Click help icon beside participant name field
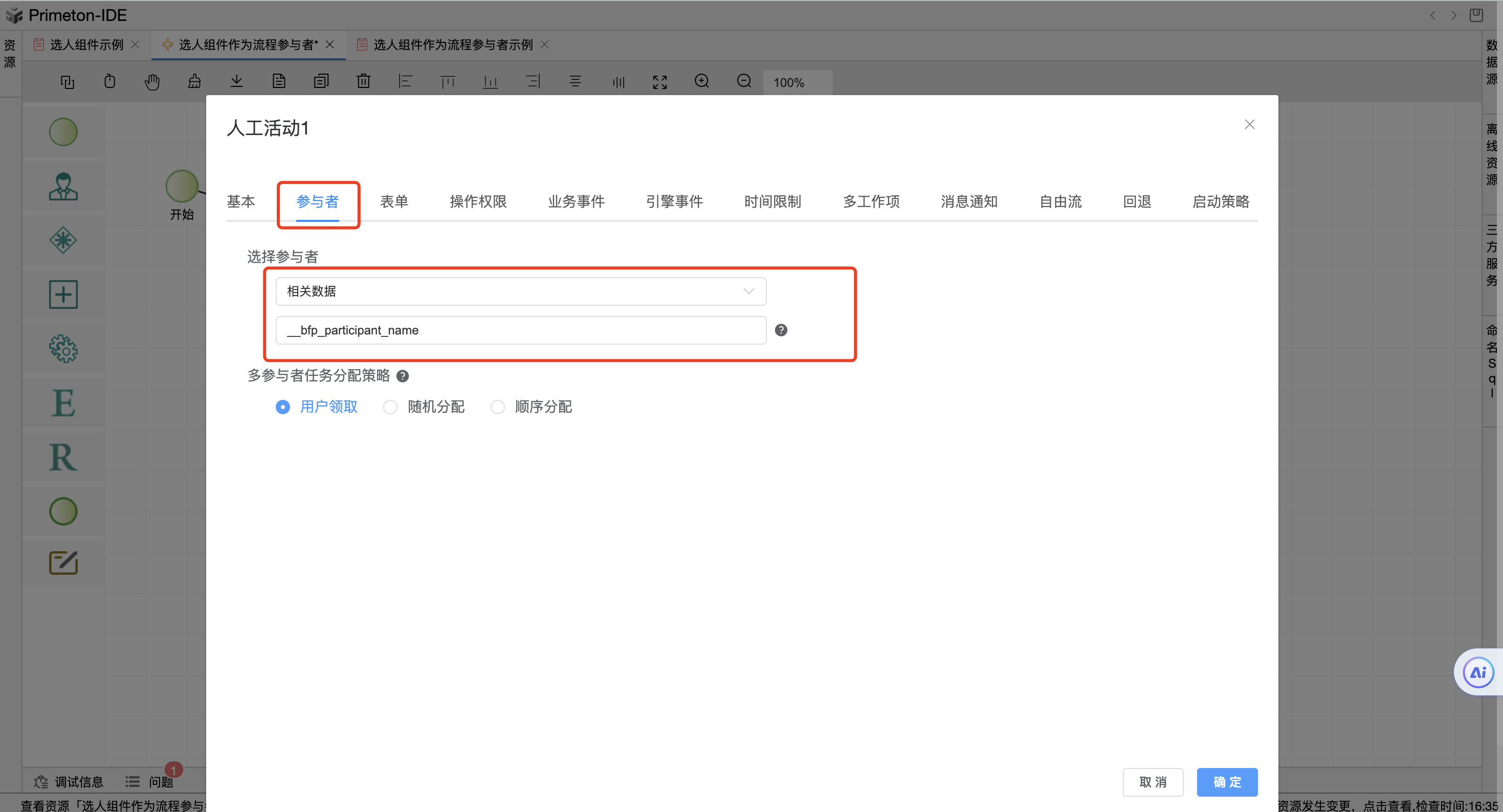Image resolution: width=1503 pixels, height=812 pixels. (x=781, y=330)
